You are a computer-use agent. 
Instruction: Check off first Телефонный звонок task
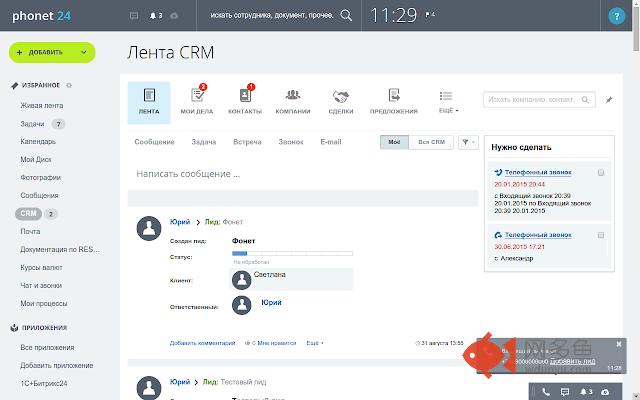[x=601, y=173]
